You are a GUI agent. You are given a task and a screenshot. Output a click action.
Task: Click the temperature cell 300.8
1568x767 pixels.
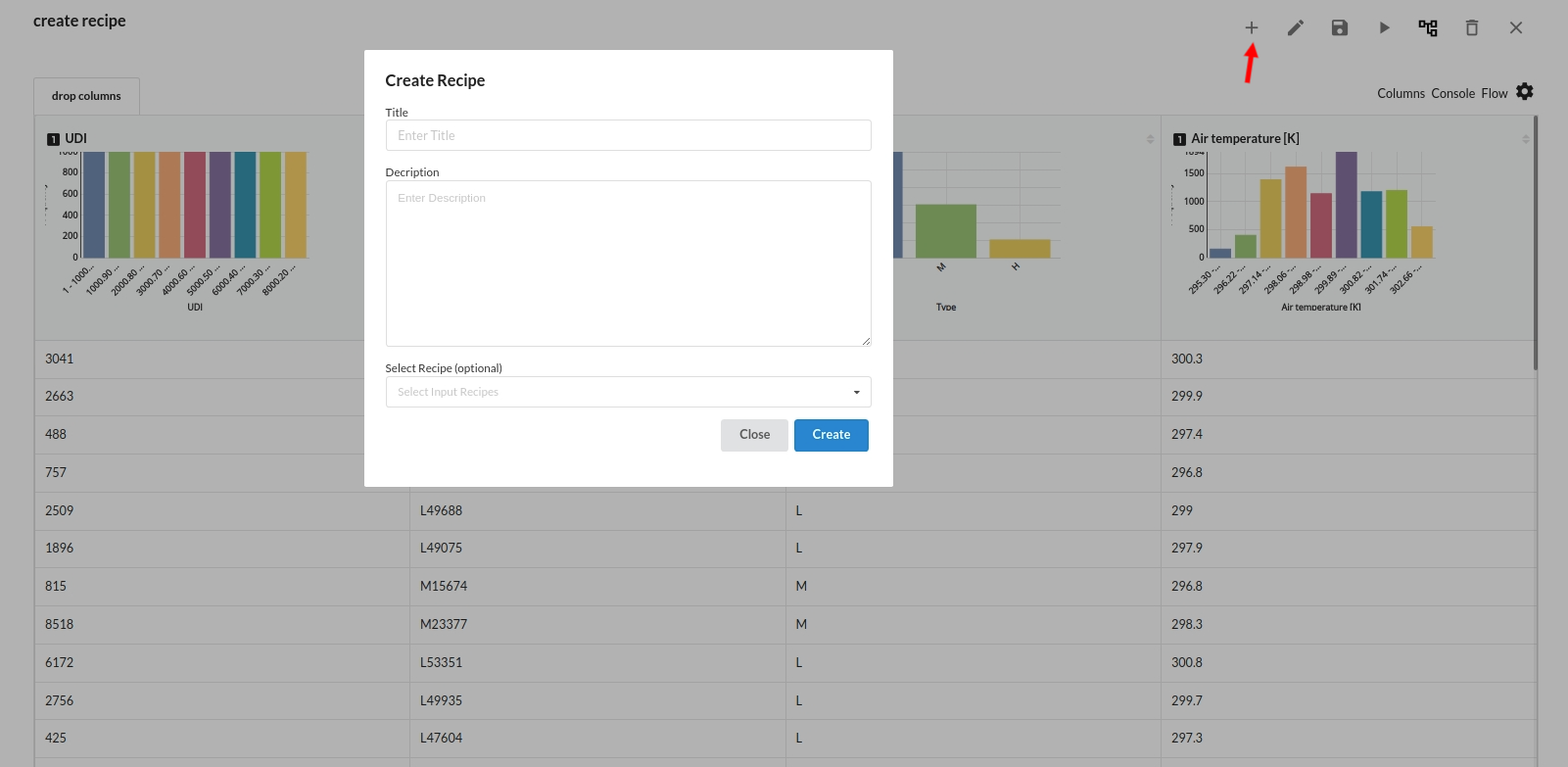(1347, 662)
